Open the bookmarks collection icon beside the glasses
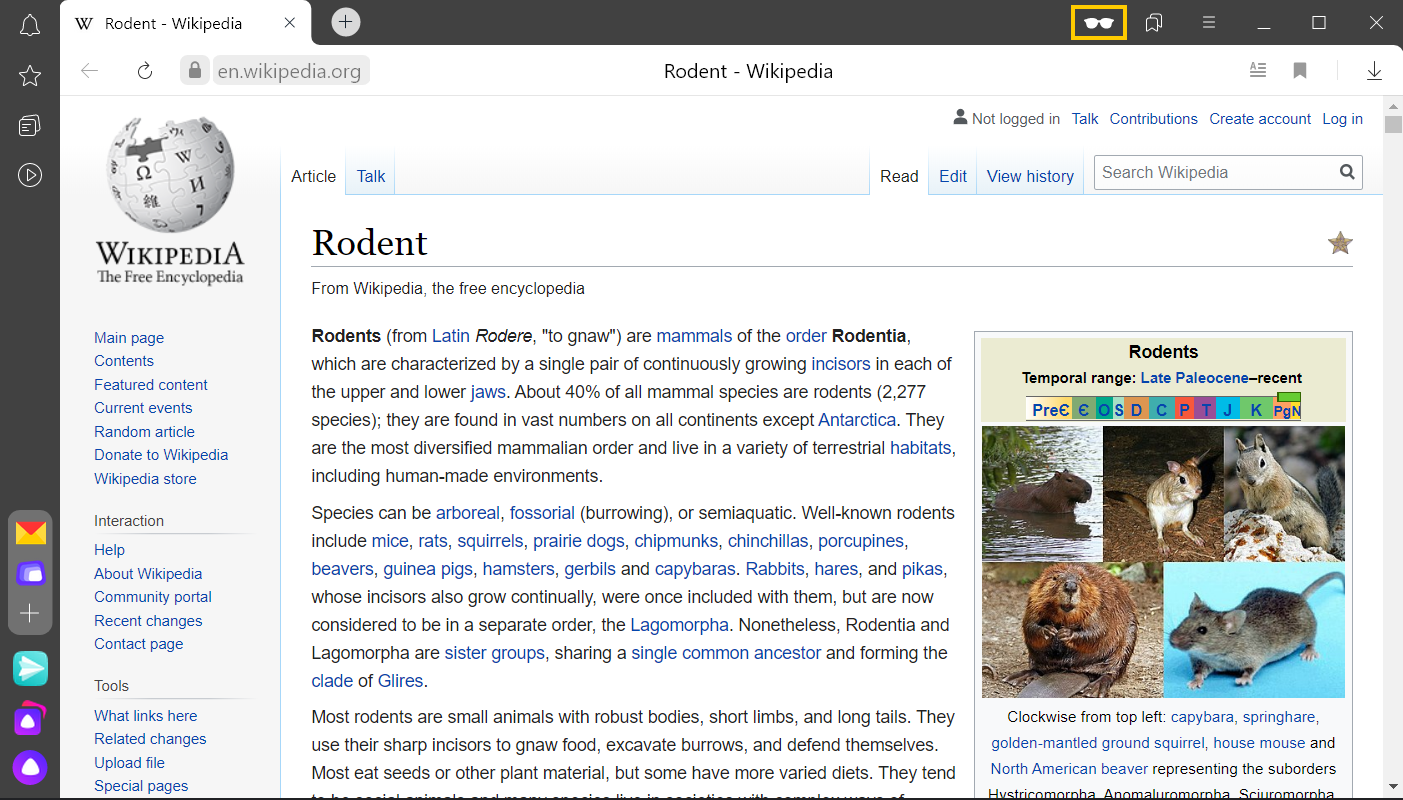This screenshot has width=1403, height=800. 1154,23
